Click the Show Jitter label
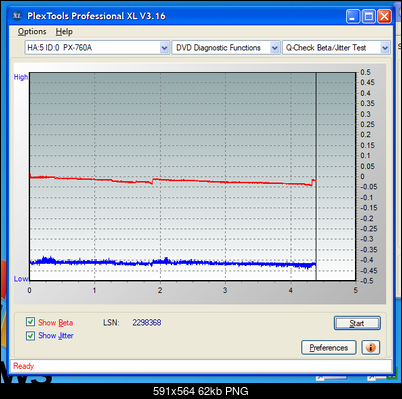The width and height of the screenshot is (402, 399). [x=56, y=336]
